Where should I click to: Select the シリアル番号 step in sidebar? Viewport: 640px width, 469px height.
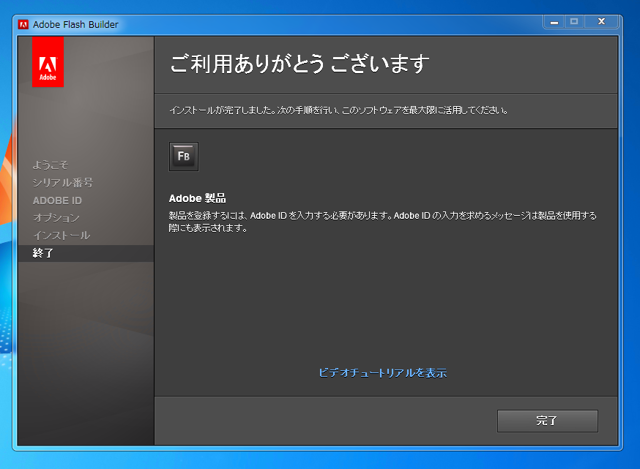63,182
